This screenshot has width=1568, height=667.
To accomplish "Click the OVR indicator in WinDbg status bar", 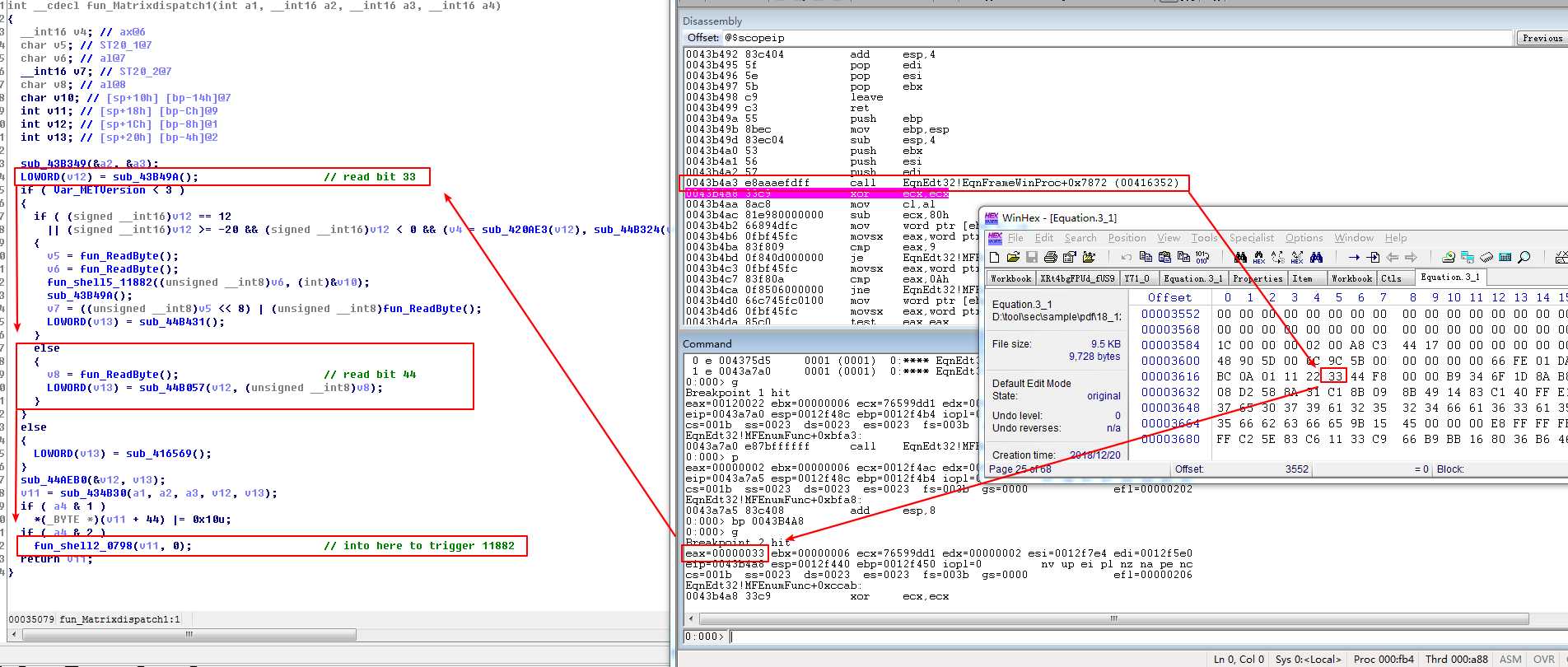I will coord(1543,659).
